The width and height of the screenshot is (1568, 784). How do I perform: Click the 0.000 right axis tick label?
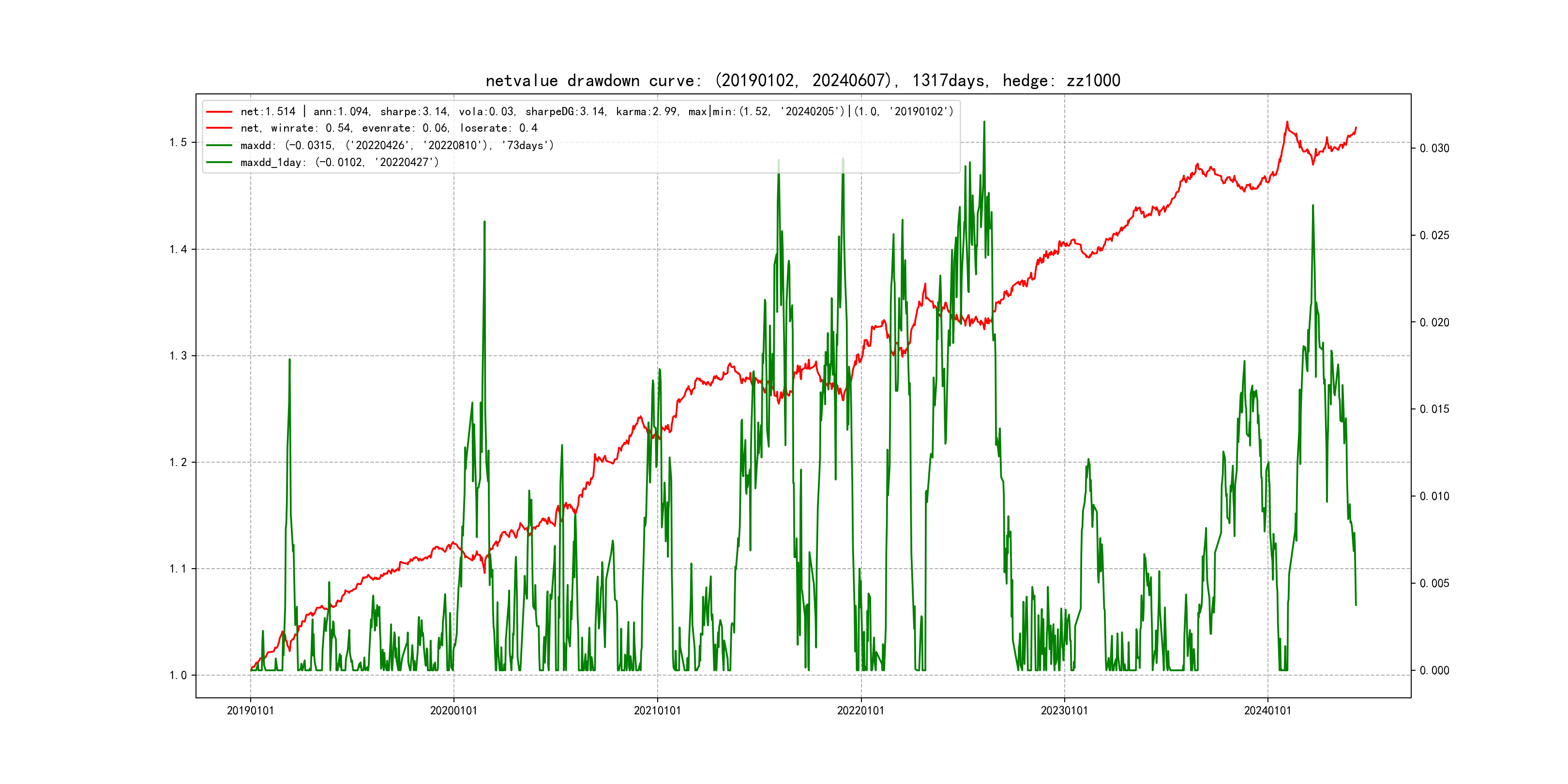click(x=1434, y=671)
